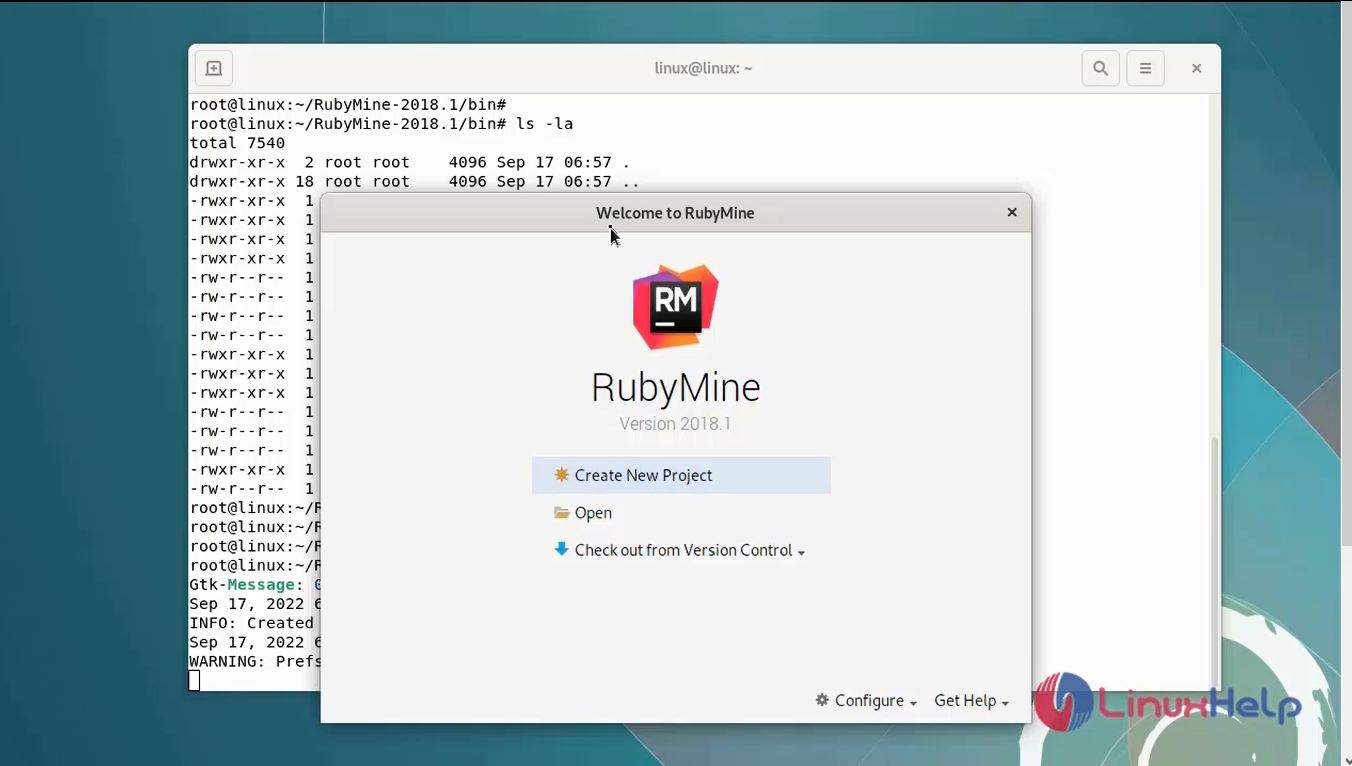Click the Create New Project option
Viewport: 1352px width, 766px height.
click(x=681, y=475)
